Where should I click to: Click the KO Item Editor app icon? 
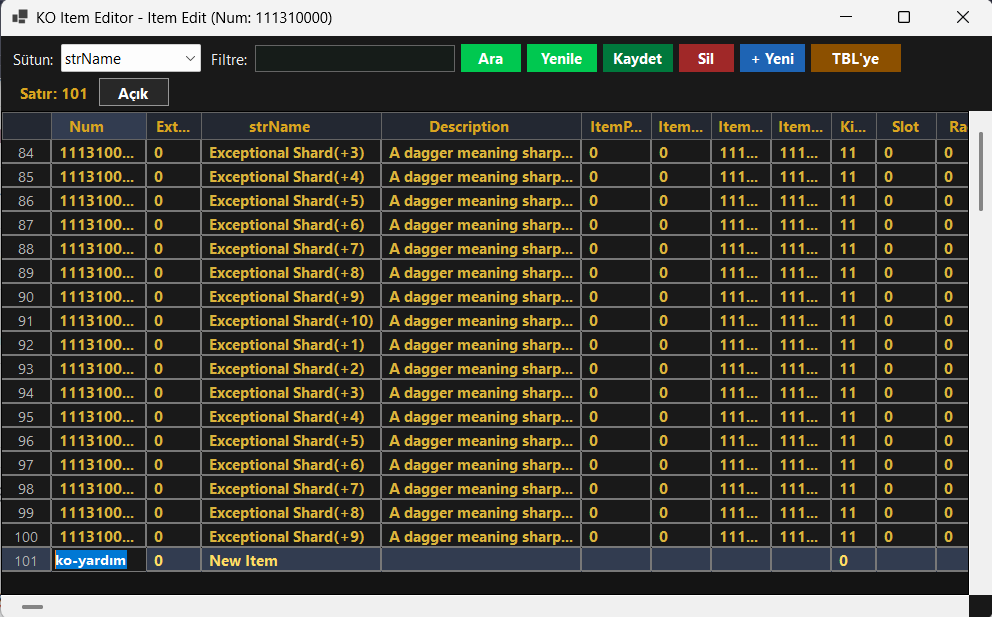(20, 17)
